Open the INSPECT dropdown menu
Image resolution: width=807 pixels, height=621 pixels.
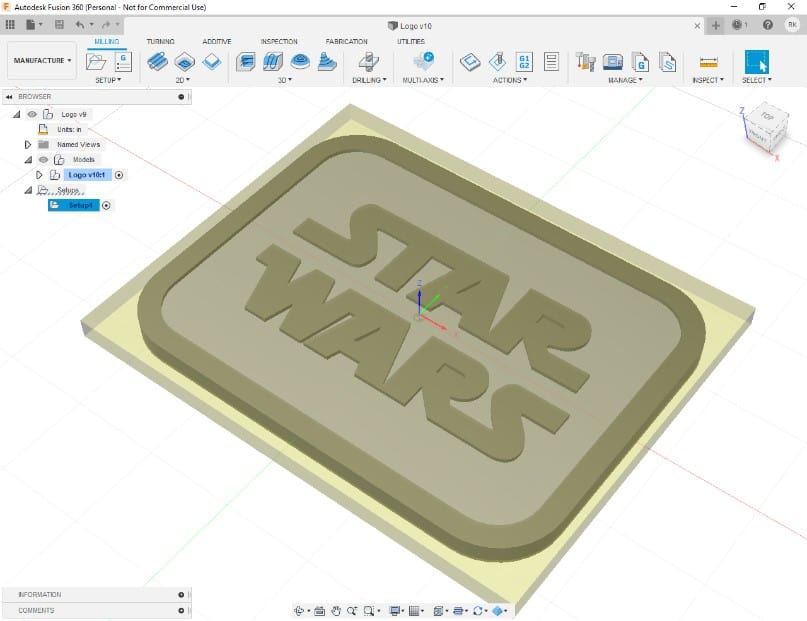(x=708, y=80)
